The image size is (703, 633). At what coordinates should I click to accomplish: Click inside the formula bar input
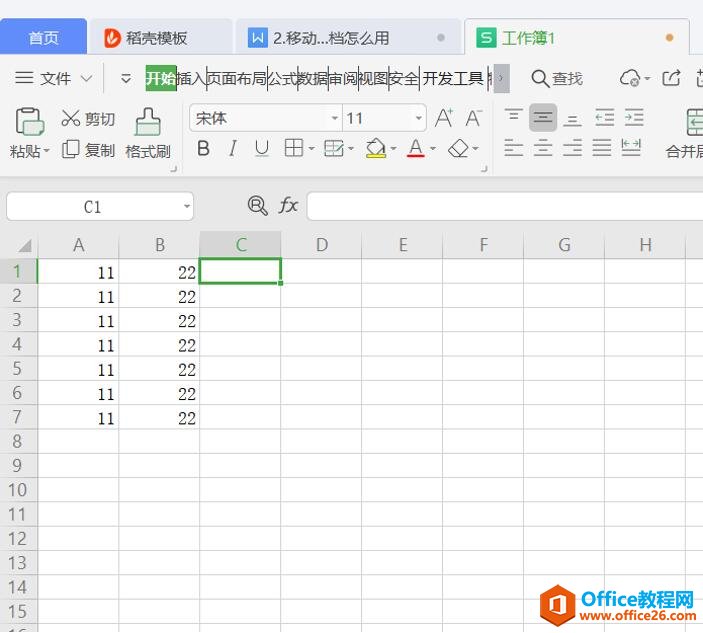point(505,207)
